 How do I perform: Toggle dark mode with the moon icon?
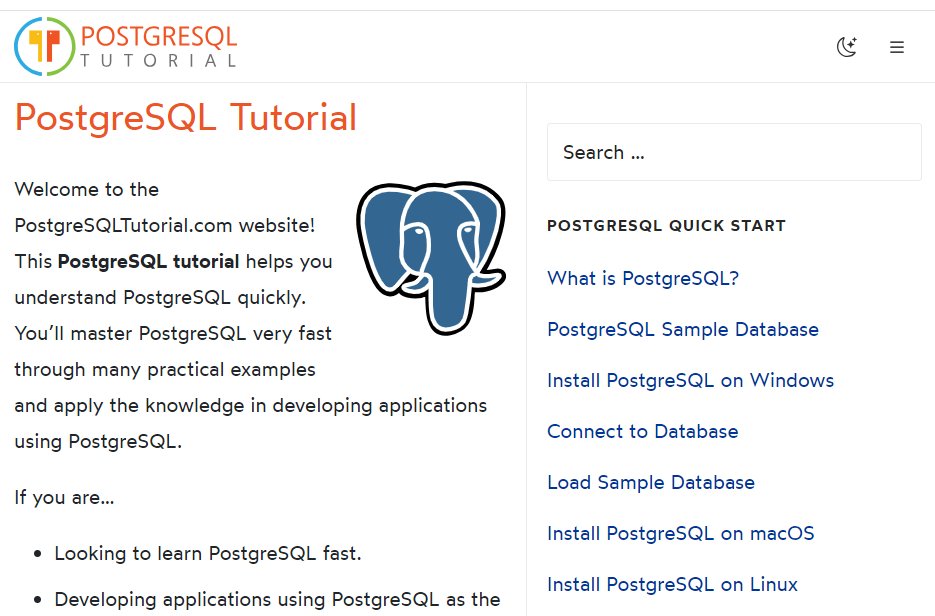tap(847, 47)
